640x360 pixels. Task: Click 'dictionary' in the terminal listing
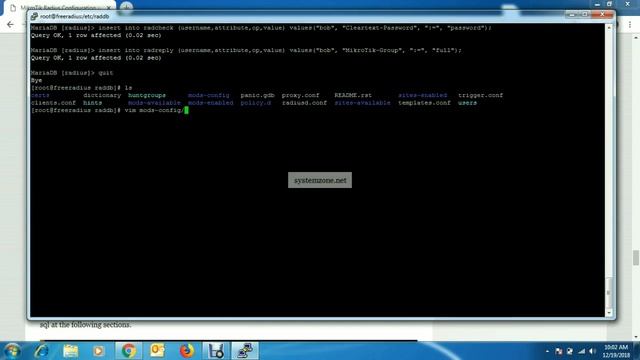(x=102, y=95)
